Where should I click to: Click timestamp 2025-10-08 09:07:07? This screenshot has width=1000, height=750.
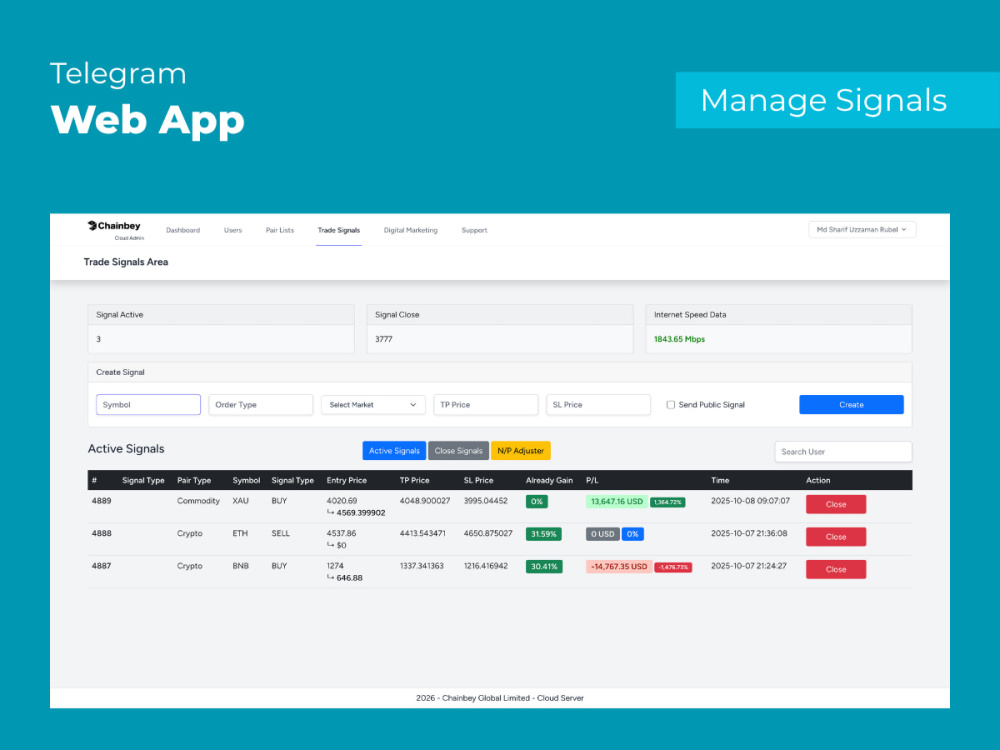pyautogui.click(x=751, y=501)
